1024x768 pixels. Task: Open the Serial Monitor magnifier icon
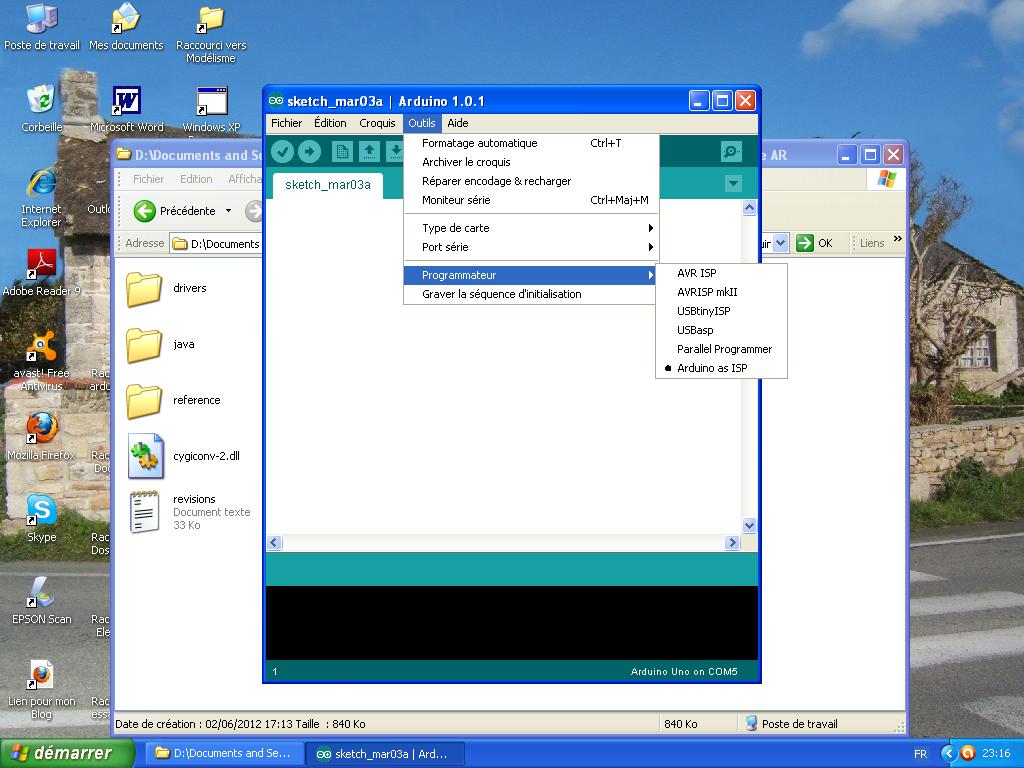click(731, 151)
